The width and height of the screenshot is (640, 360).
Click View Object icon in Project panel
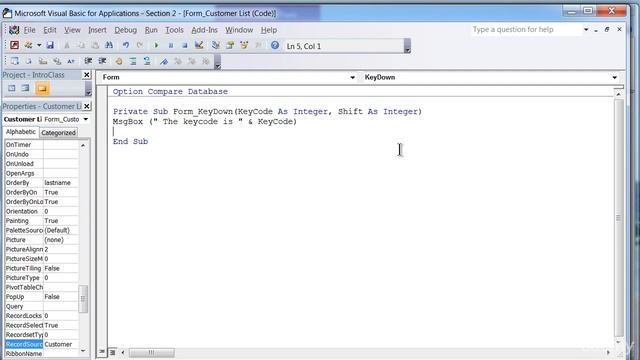pyautogui.click(x=25, y=88)
